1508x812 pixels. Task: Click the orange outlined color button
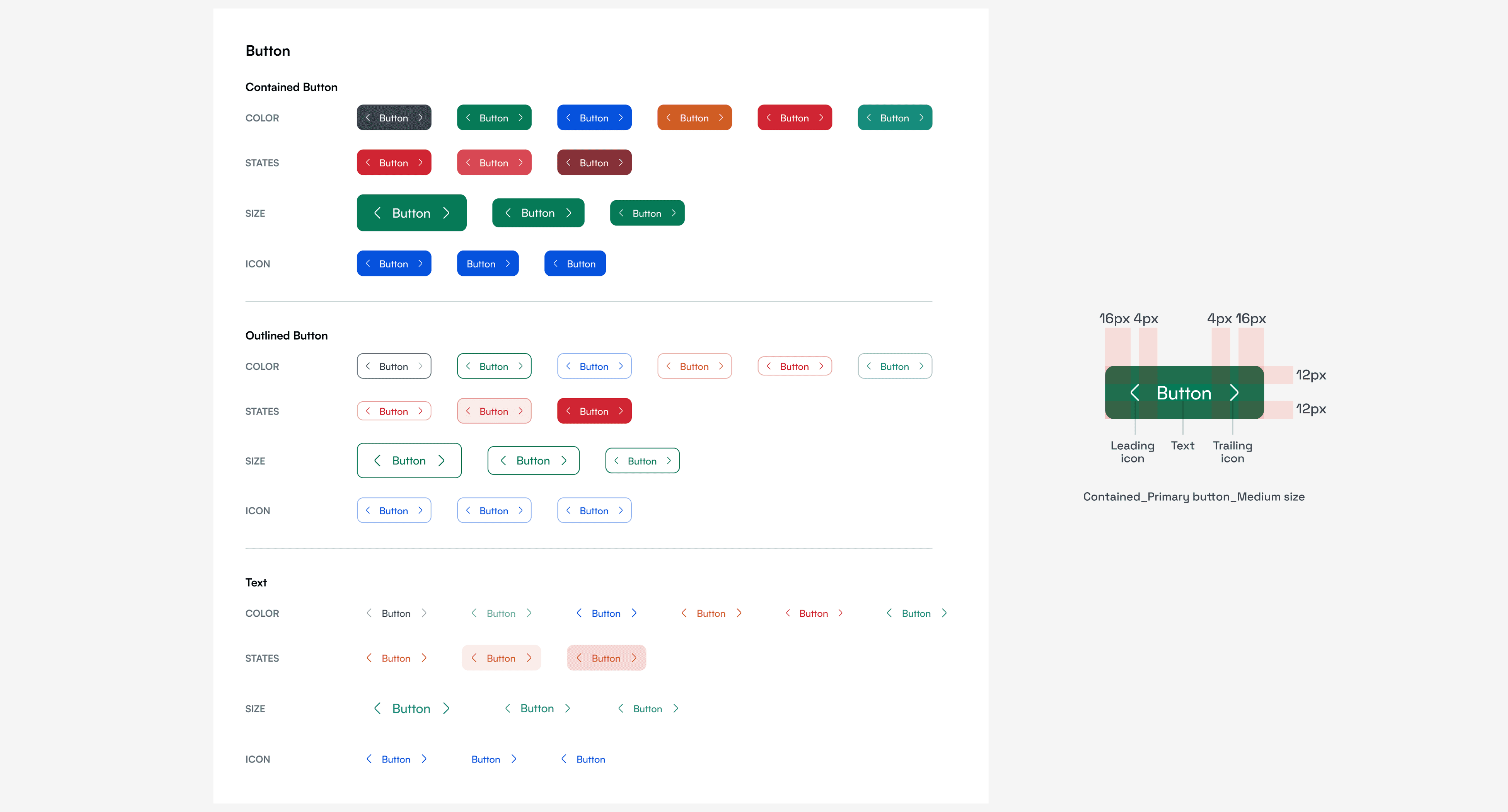tap(694, 367)
